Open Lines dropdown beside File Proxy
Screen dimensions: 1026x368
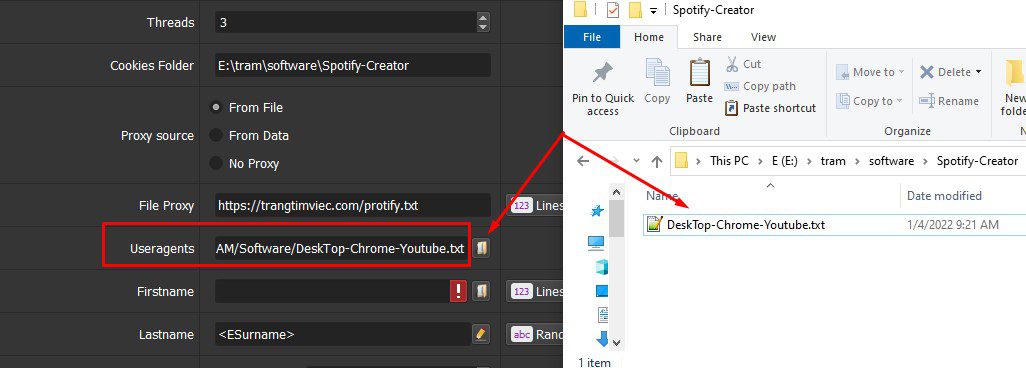point(535,206)
